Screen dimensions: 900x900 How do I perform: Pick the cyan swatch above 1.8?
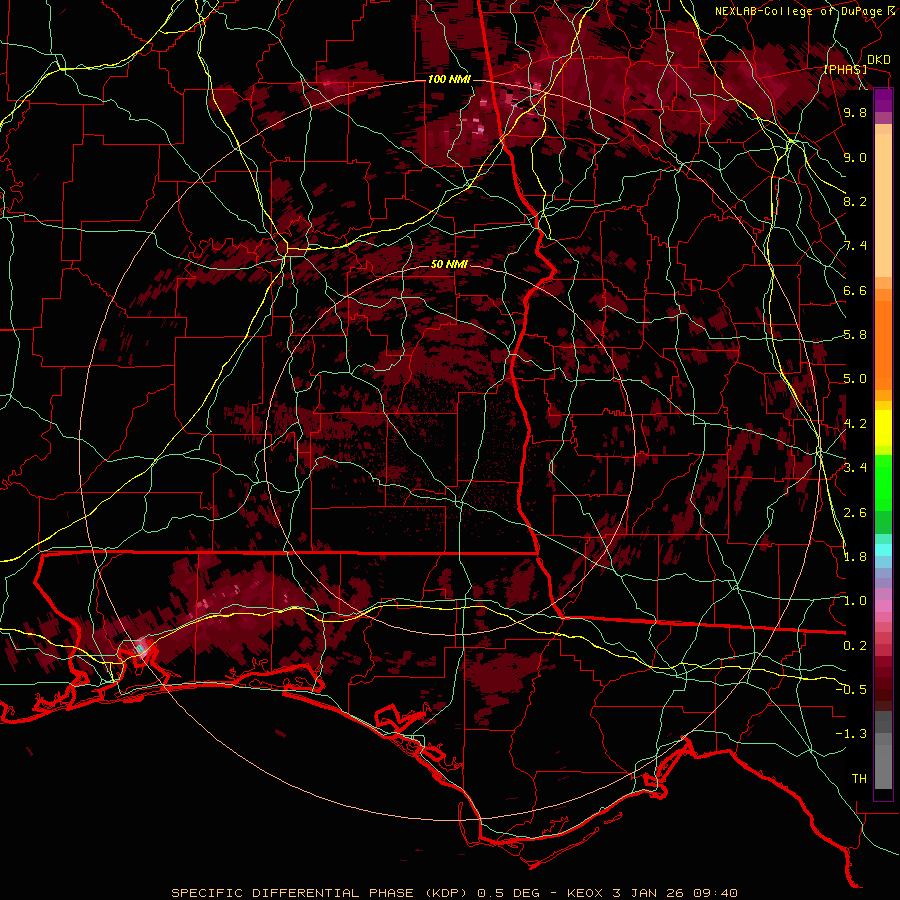(x=883, y=550)
